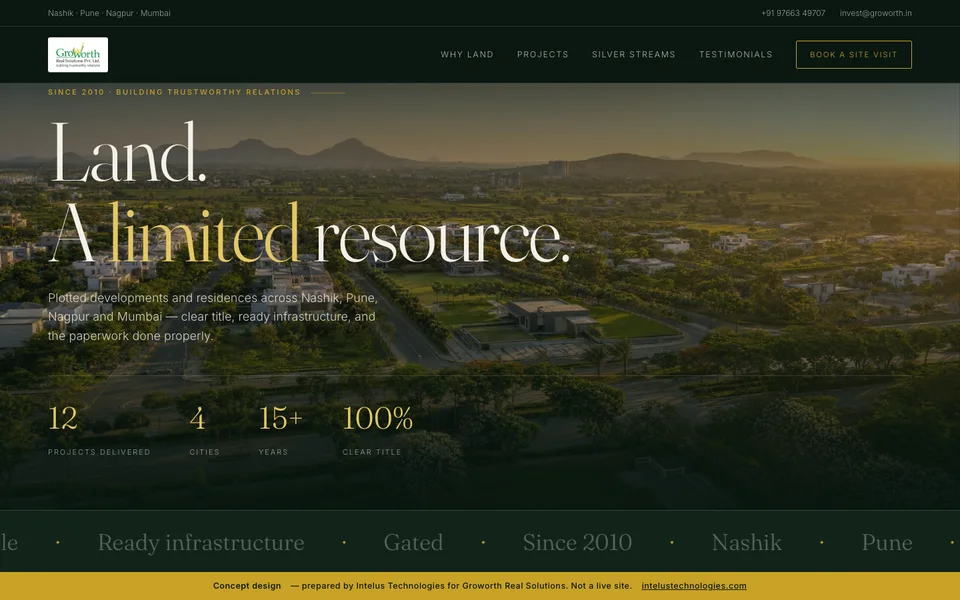Click the plotted developments description paragraph
The height and width of the screenshot is (600, 960).
click(212, 317)
